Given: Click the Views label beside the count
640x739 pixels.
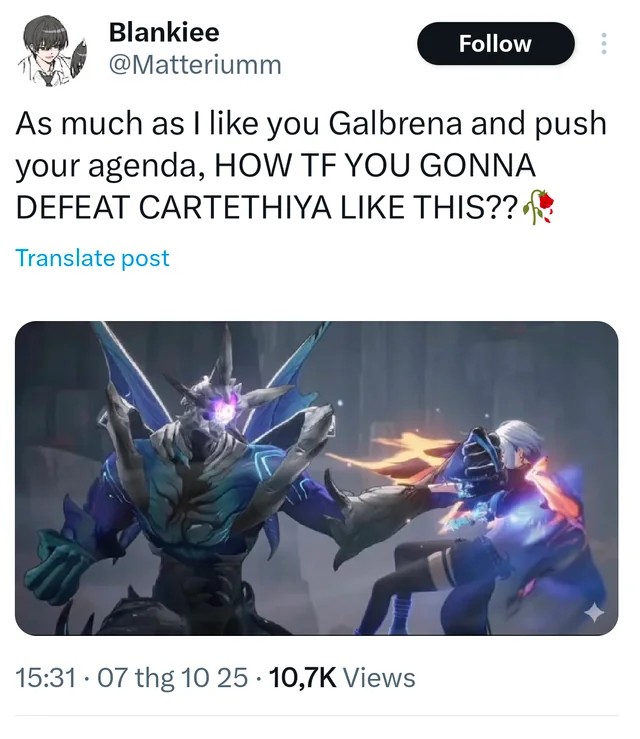Looking at the screenshot, I should pos(379,678).
